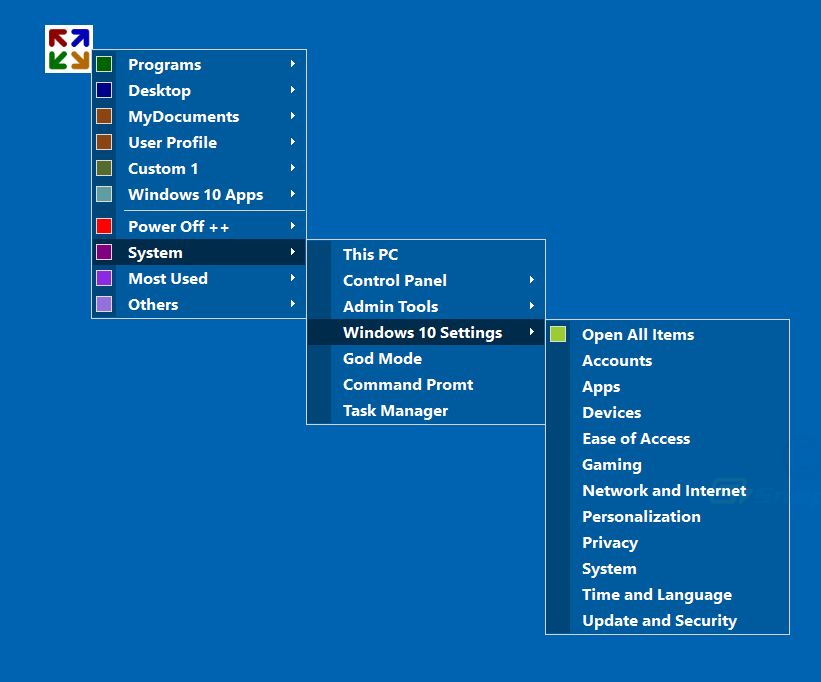821x682 pixels.
Task: Click the green square icon beside Programs
Action: click(x=104, y=64)
